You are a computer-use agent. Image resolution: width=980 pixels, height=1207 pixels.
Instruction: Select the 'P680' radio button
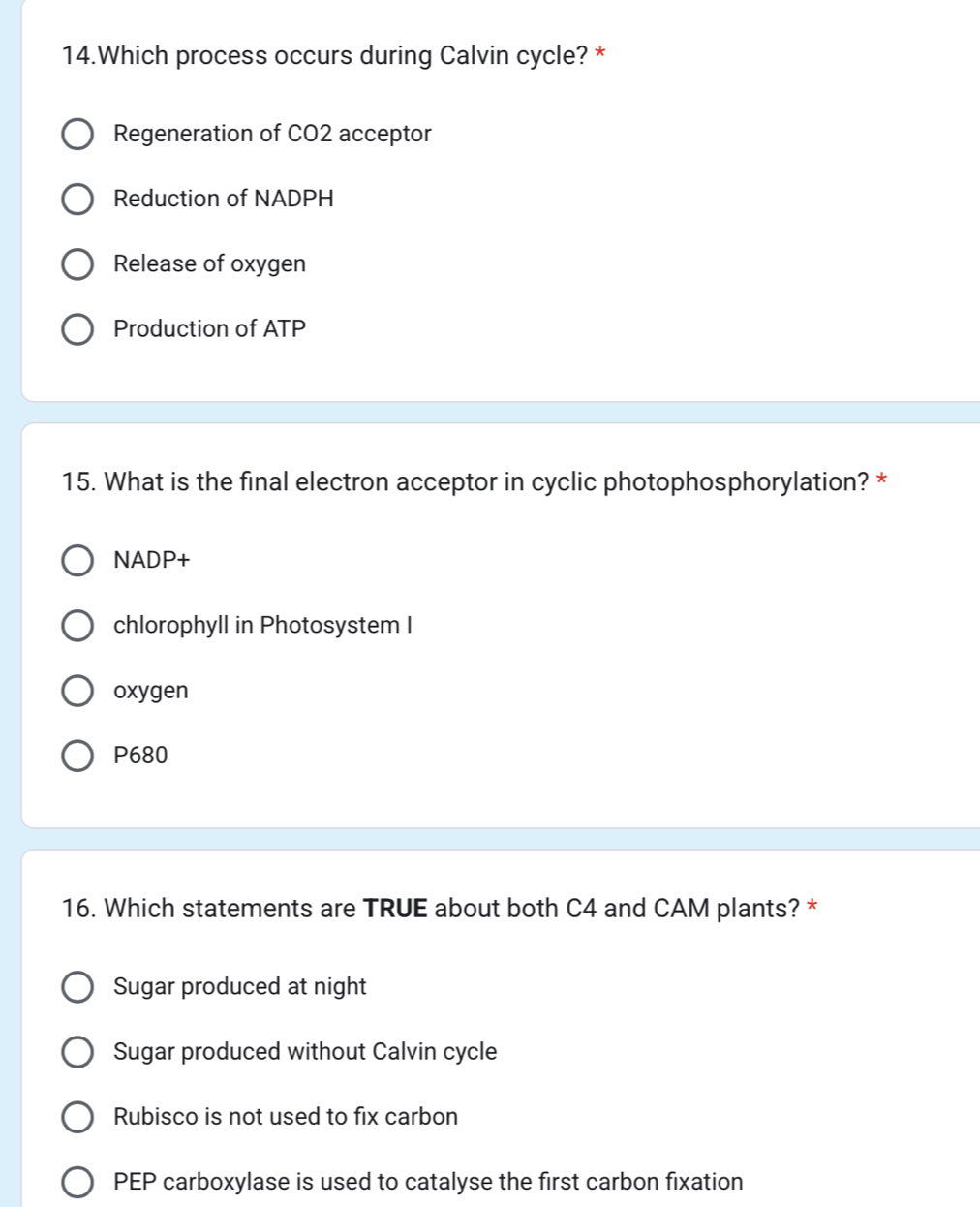(77, 755)
